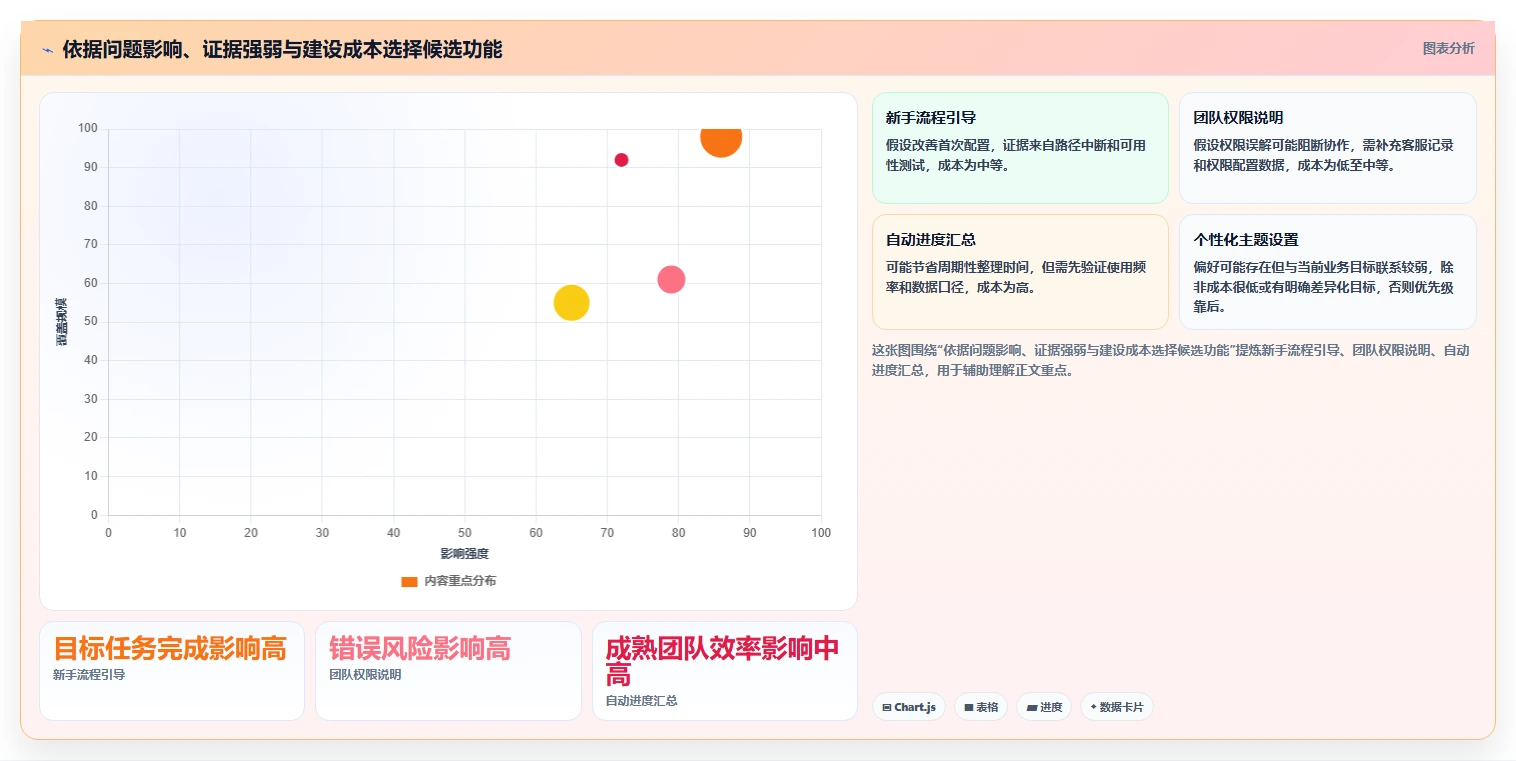Viewport: 1516px width, 761px height.
Task: Select the 错误风险影响高 stat card
Action: [448, 671]
